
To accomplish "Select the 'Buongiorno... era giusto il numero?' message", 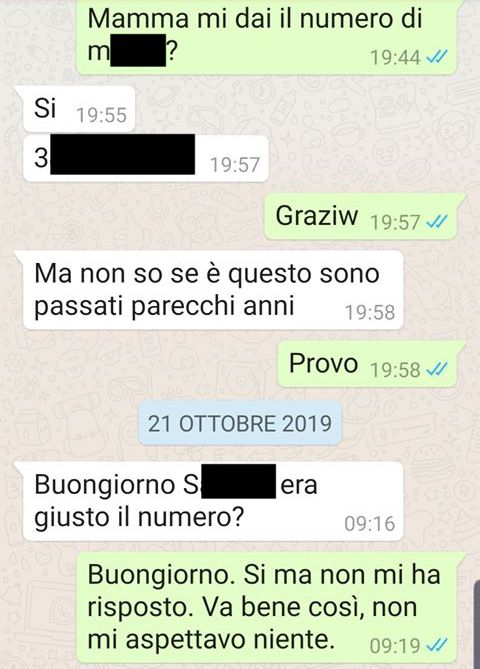I will (x=213, y=501).
